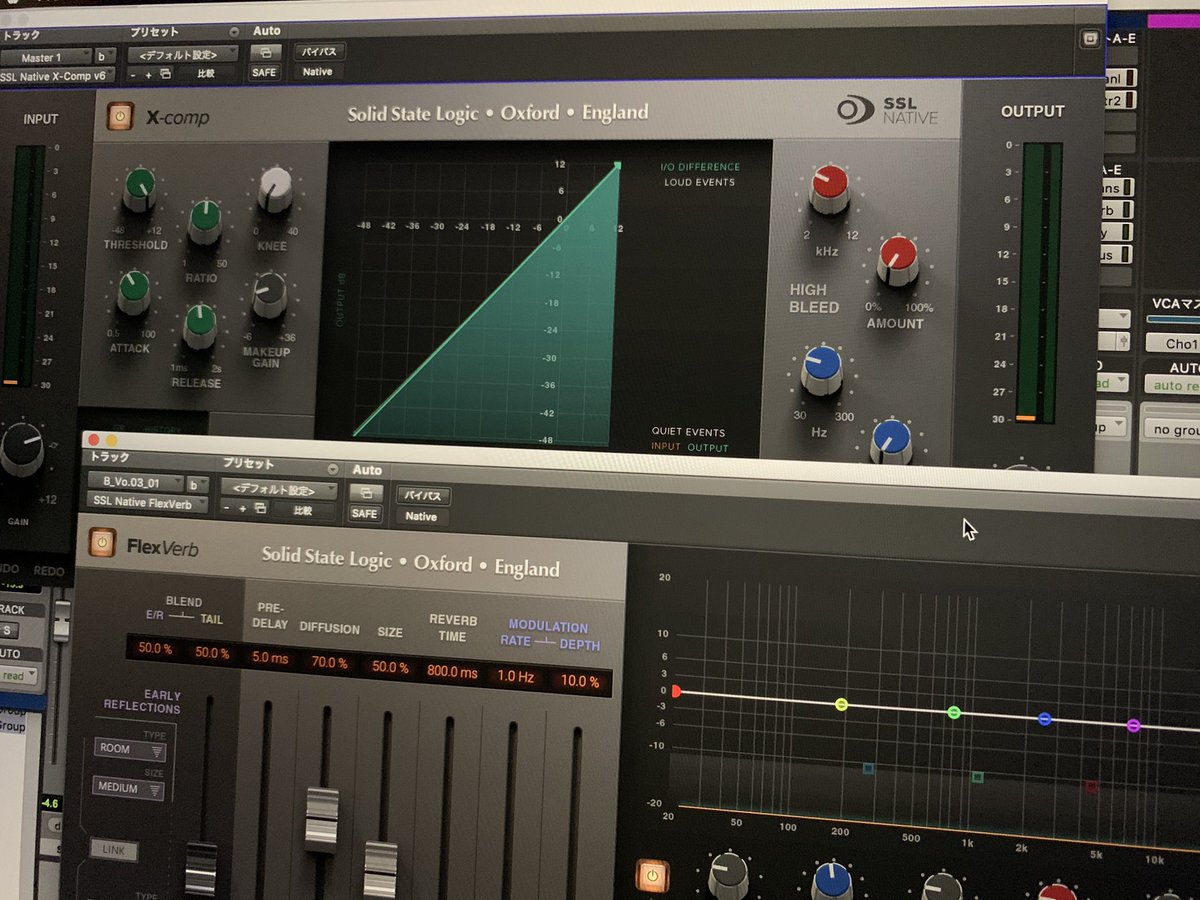The height and width of the screenshot is (900, 1200).
Task: Open the X-comp プリセット settings menu arrow
Action: 234,32
